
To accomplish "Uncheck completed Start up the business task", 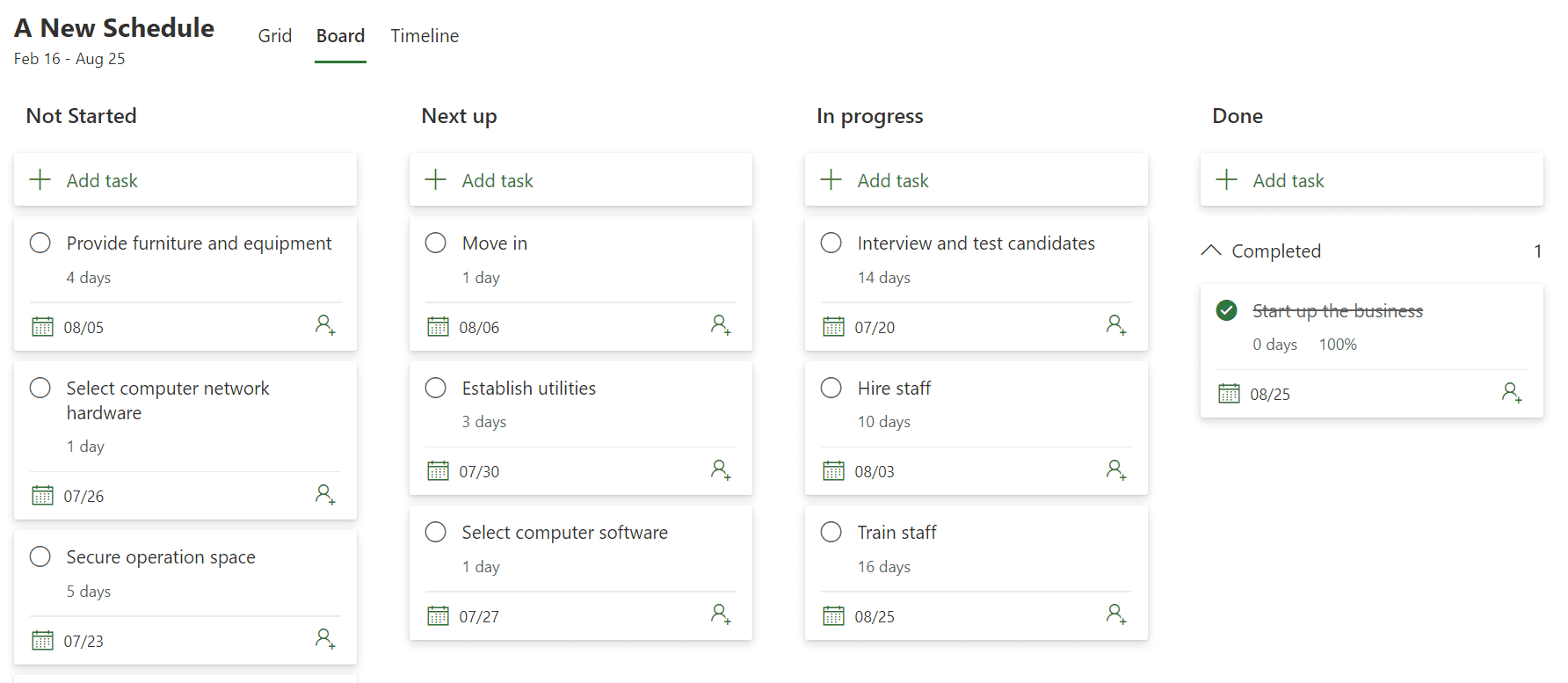I will pyautogui.click(x=1227, y=310).
